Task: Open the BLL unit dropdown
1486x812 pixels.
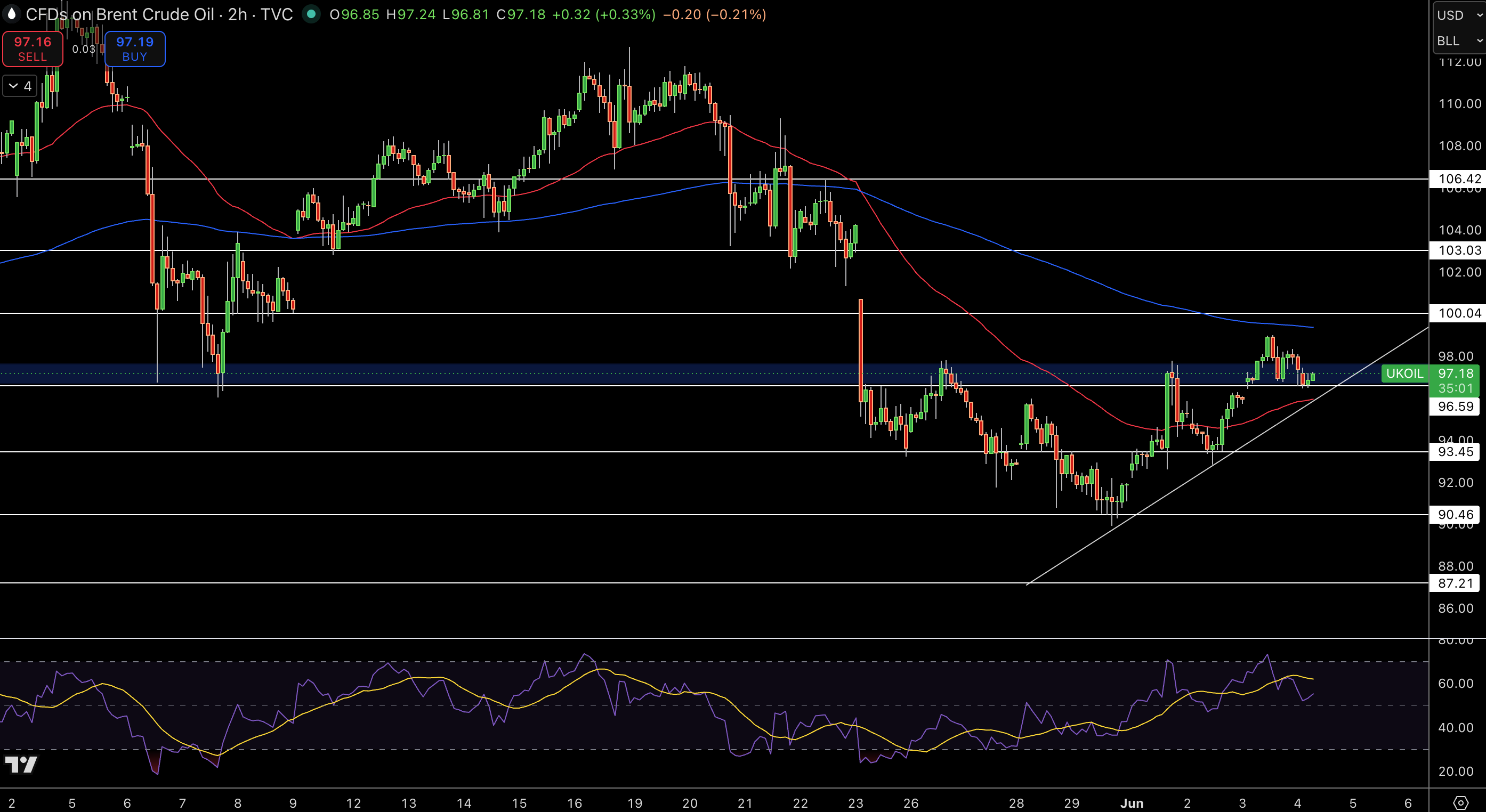Action: coord(1458,41)
